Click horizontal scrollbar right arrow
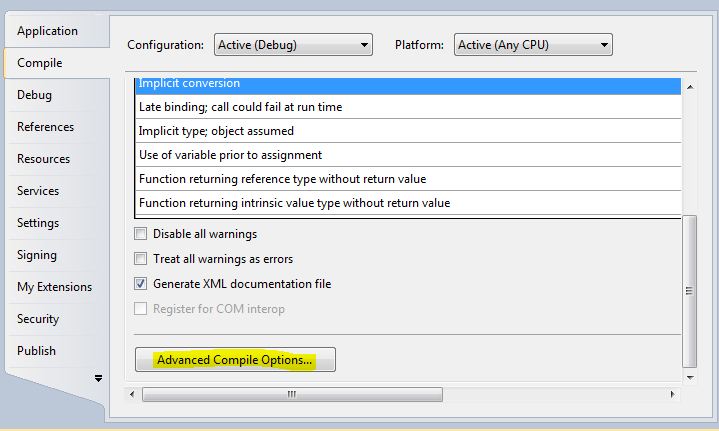This screenshot has width=719, height=431. 672,394
